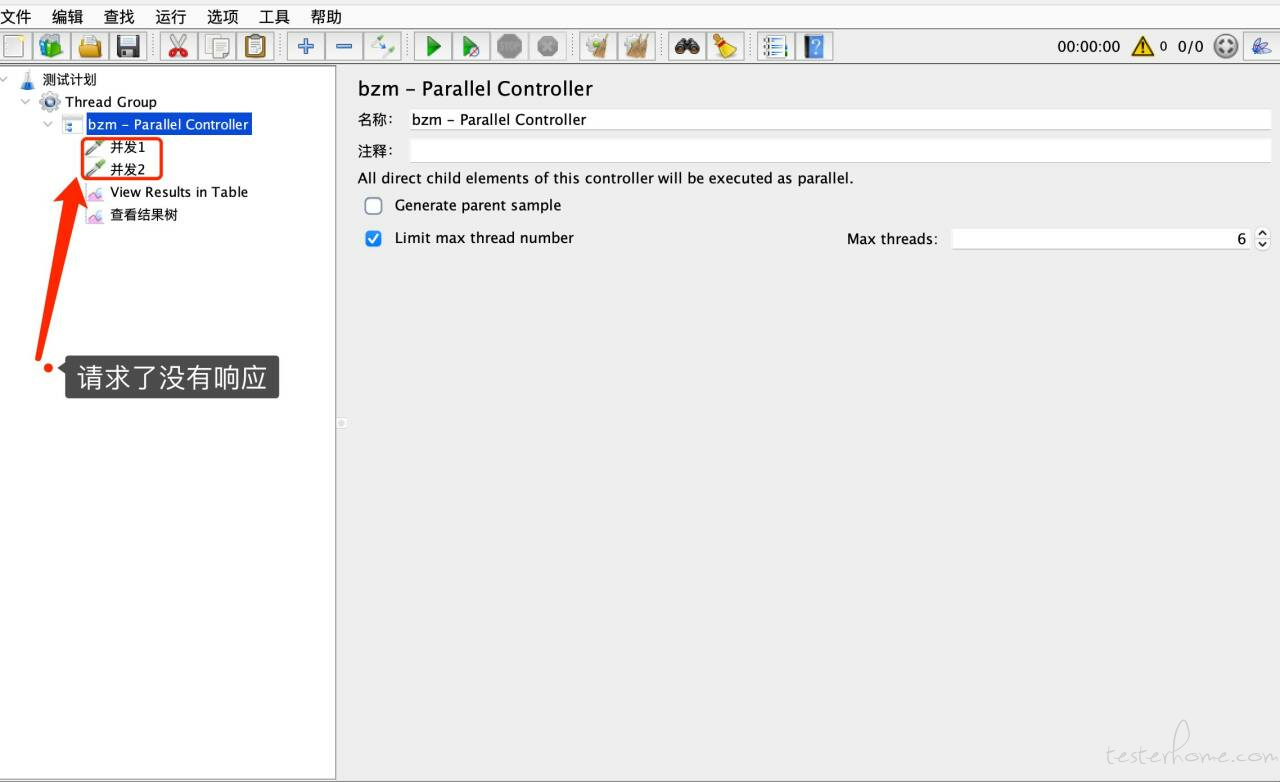The height and width of the screenshot is (782, 1280).
Task: Enable Generate parent sample checkbox
Action: 373,206
